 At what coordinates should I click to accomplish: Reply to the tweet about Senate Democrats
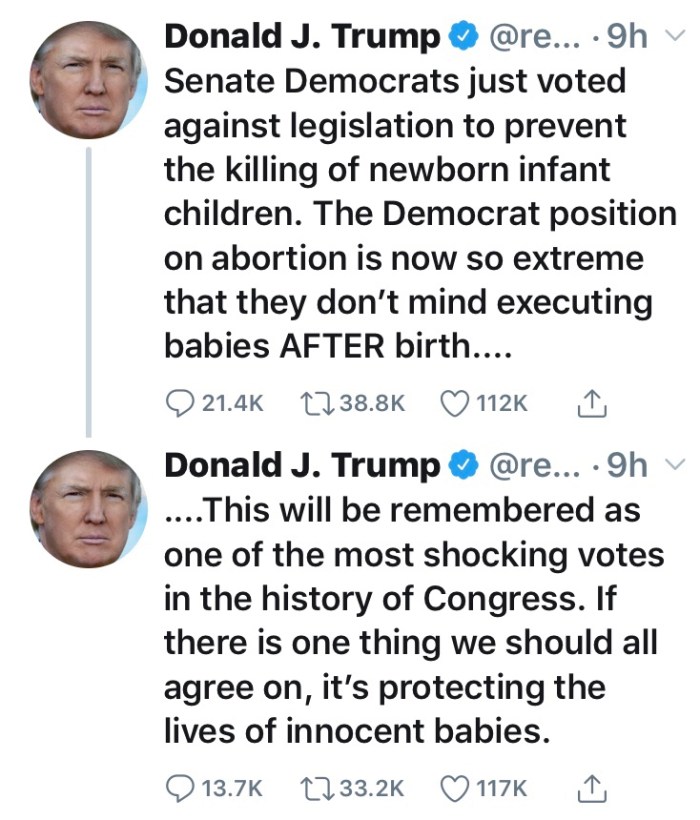point(179,403)
